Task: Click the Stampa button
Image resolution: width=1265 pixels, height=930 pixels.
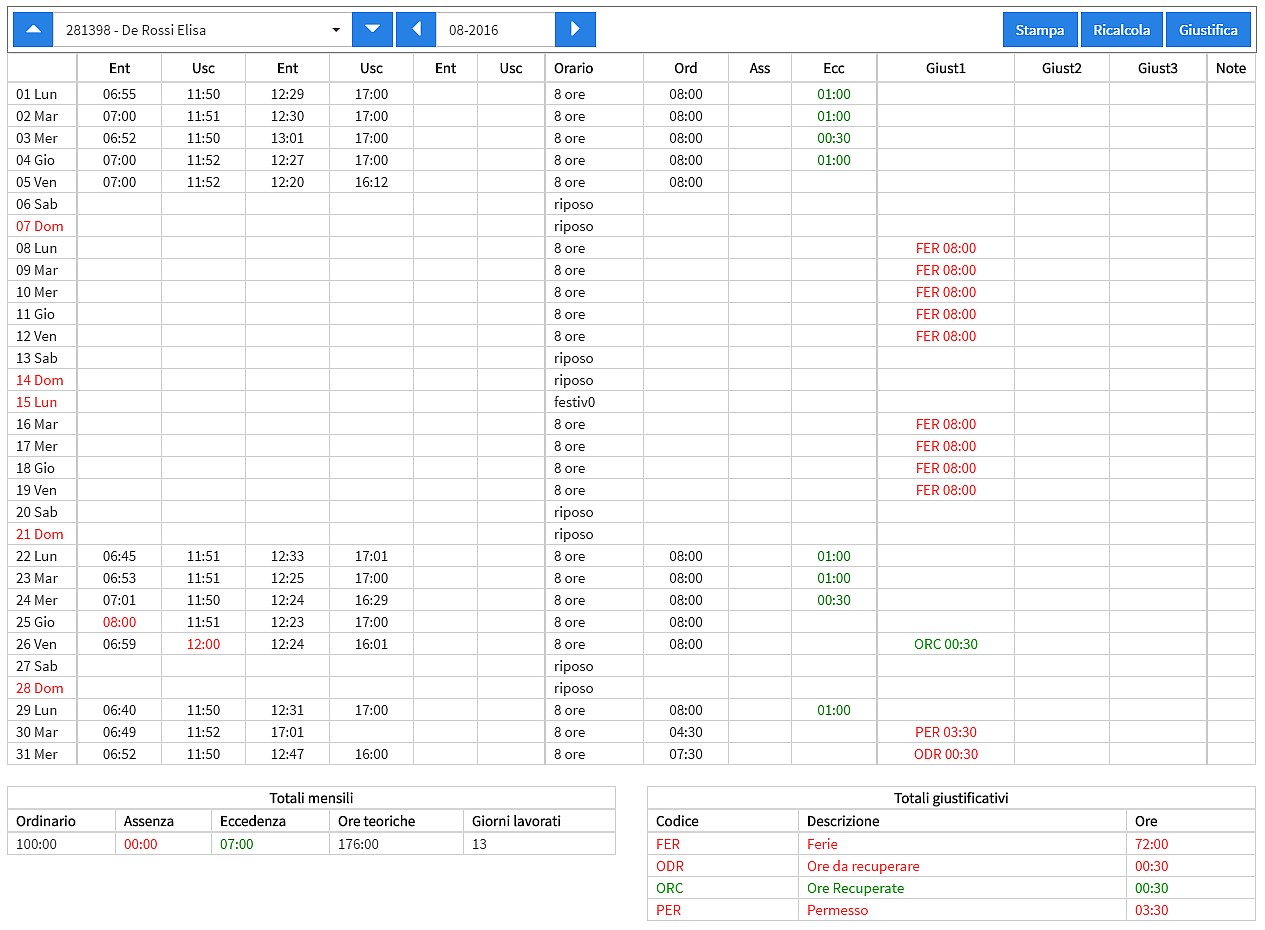Action: 1040,30
